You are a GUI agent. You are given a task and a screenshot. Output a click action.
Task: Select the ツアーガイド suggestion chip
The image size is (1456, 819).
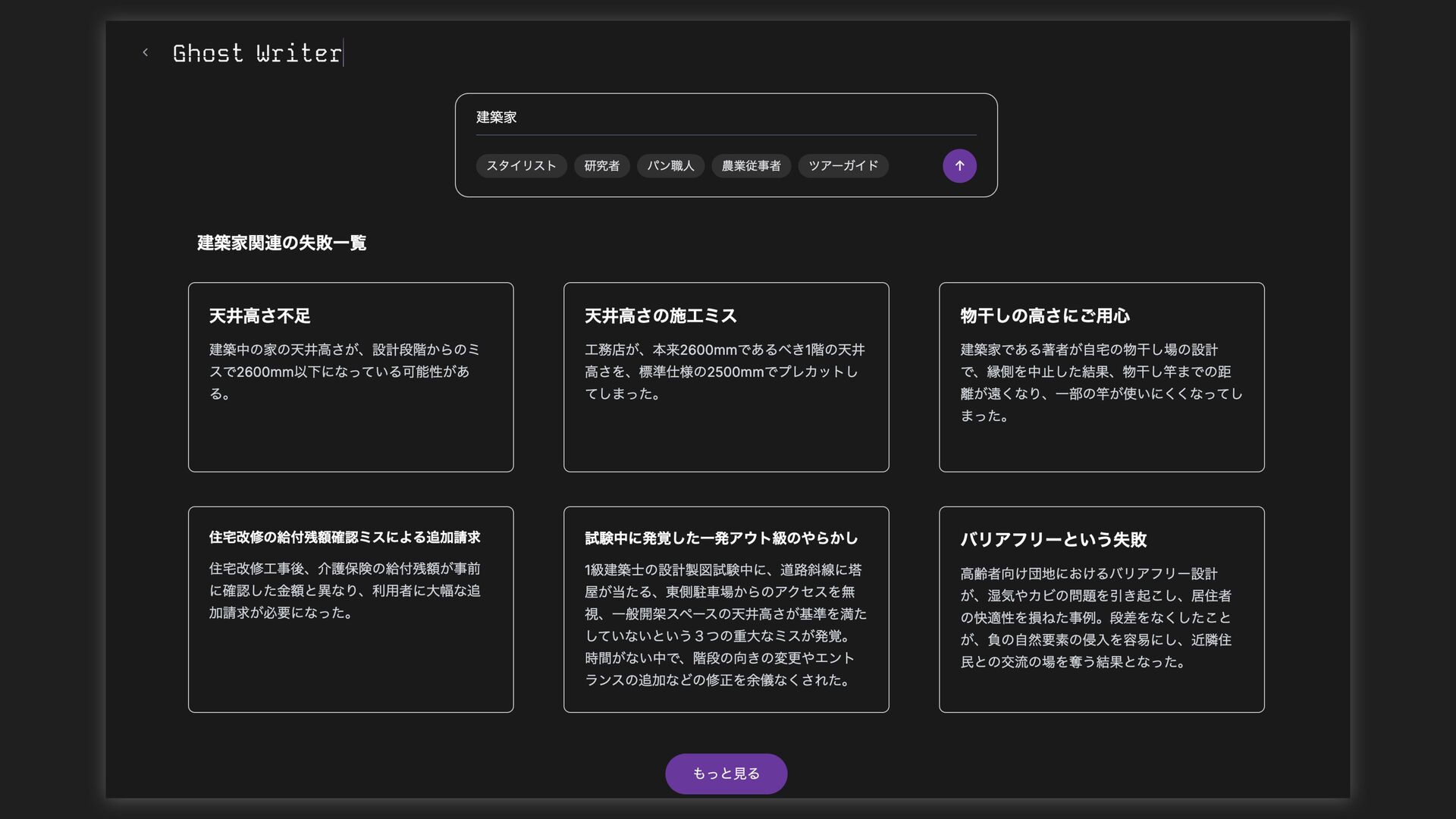(x=843, y=166)
